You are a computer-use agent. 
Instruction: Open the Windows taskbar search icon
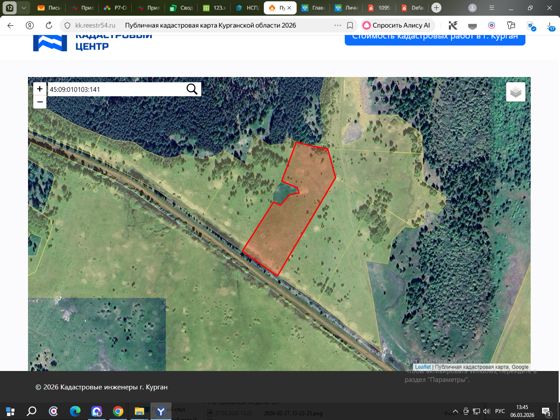tap(32, 411)
